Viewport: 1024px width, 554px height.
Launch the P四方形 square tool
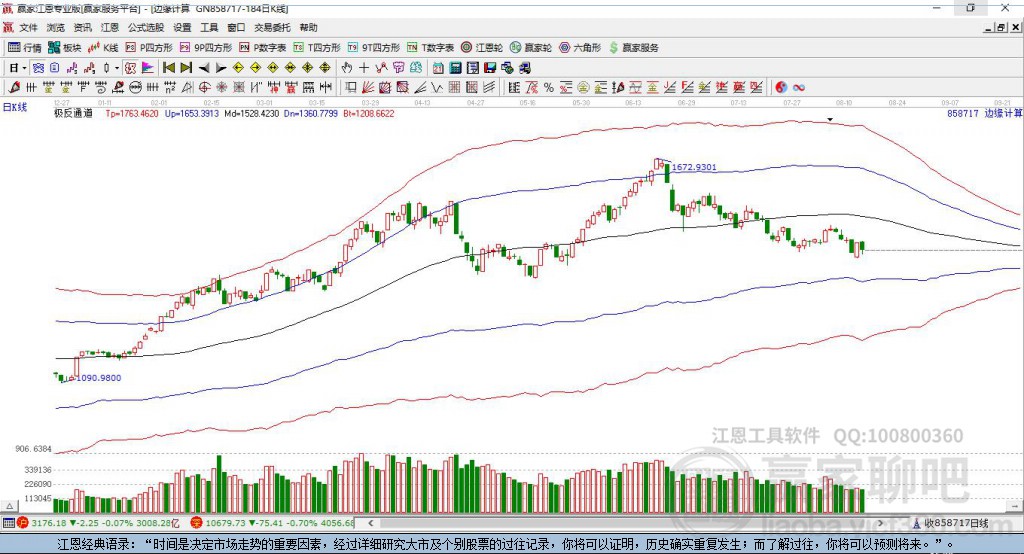pos(149,47)
